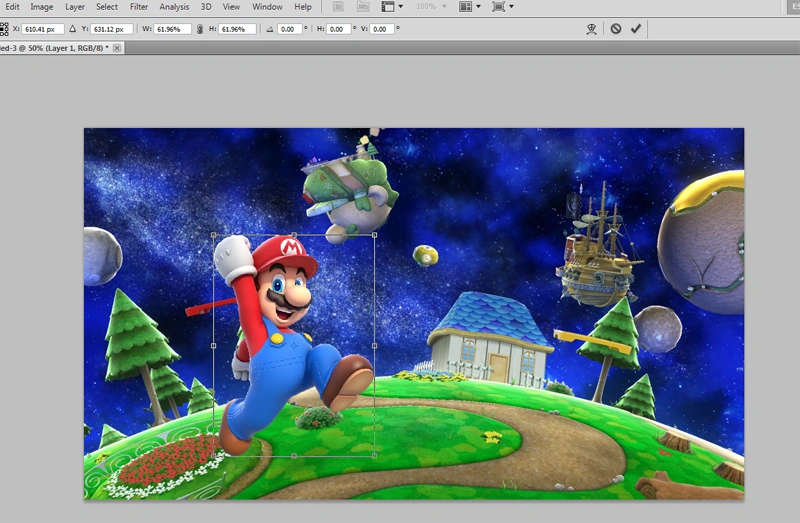Click the reference point location icon
The width and height of the screenshot is (800, 523).
tap(4, 29)
